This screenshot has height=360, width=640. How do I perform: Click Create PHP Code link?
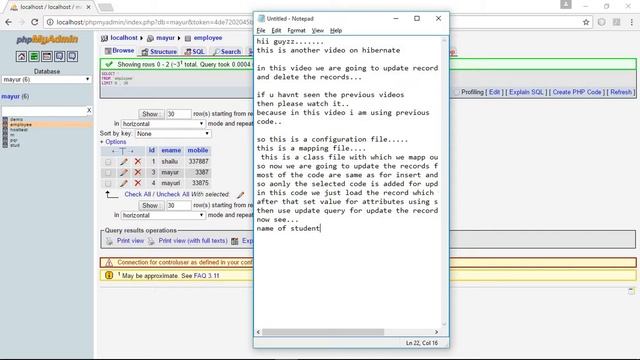(x=577, y=92)
